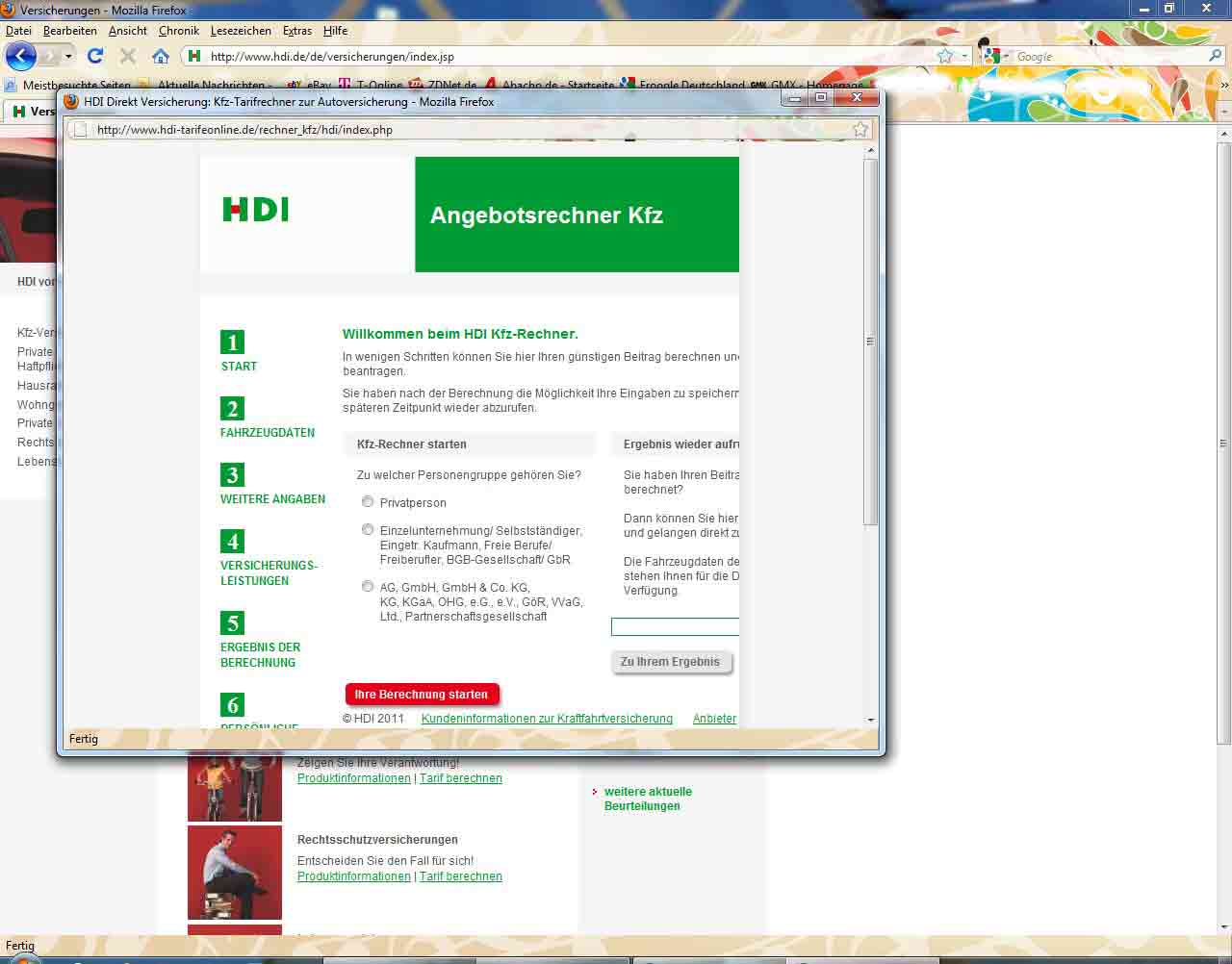Reload the page in the main Firefox window
1232x964 pixels.
click(95, 56)
